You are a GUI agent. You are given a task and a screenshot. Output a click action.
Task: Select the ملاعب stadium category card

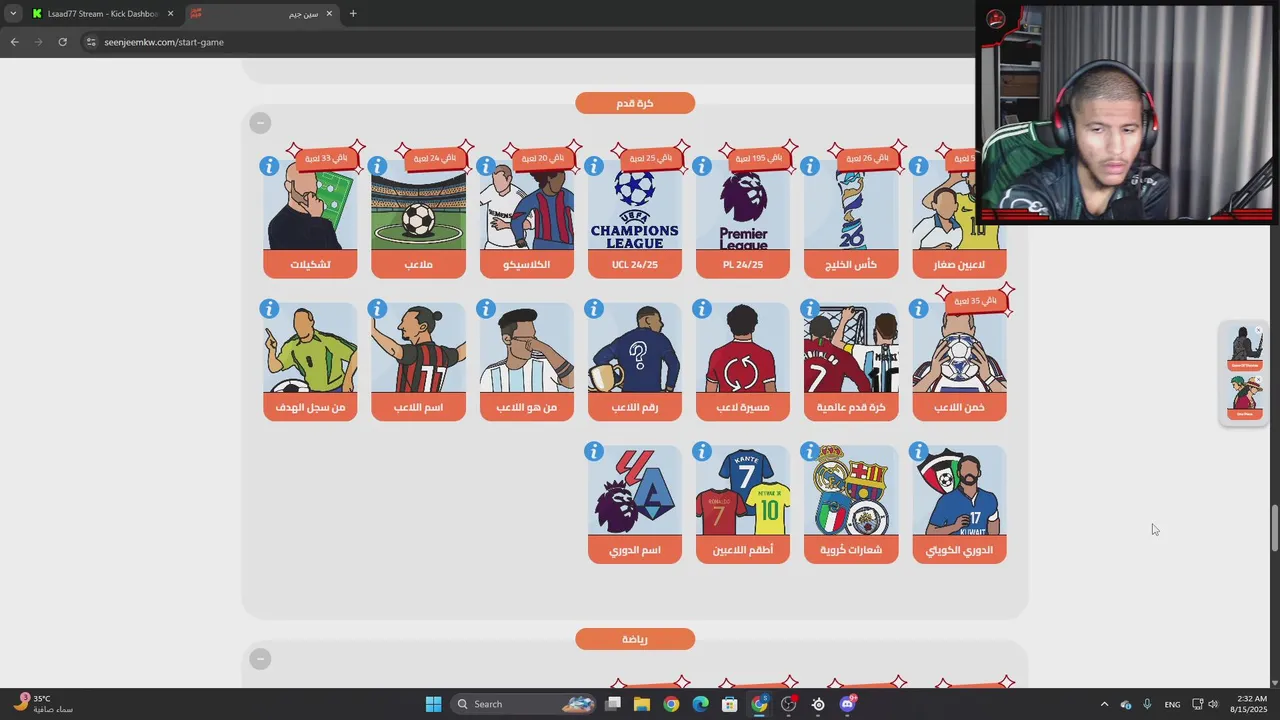pyautogui.click(x=418, y=219)
